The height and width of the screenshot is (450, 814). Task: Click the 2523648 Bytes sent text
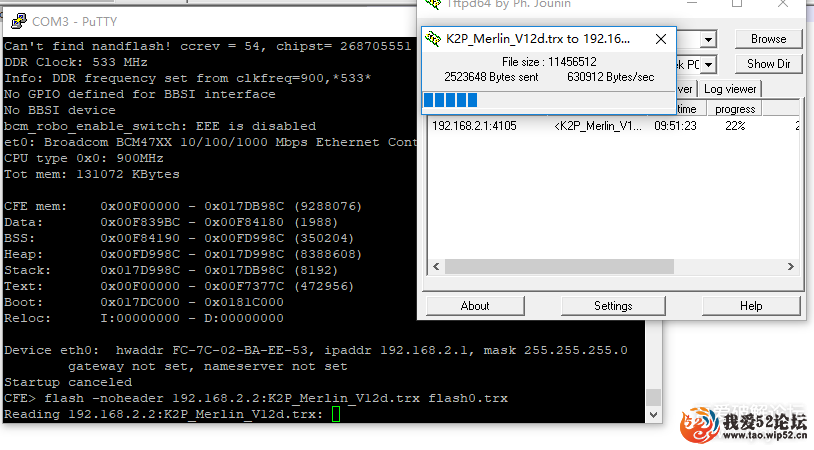[x=491, y=77]
